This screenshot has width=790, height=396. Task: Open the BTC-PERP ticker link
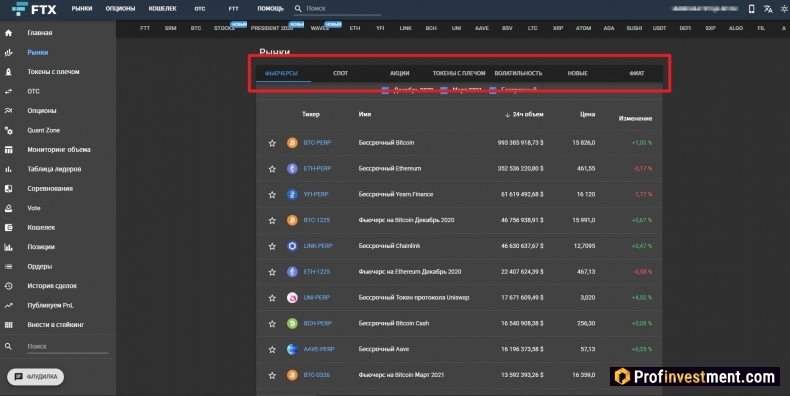[317, 143]
